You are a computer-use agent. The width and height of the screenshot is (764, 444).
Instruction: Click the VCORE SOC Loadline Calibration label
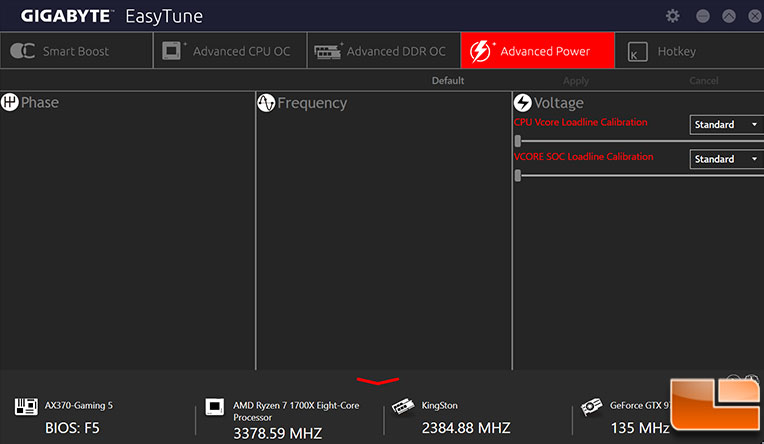[584, 156]
